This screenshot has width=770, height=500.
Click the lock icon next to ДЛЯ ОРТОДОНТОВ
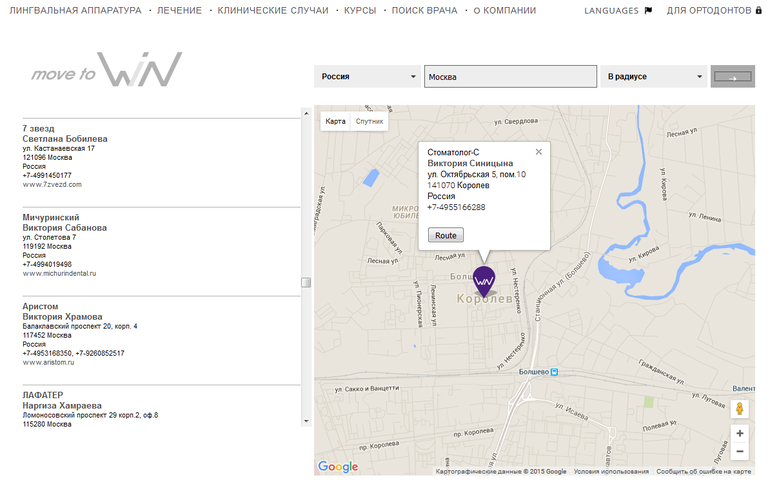[758, 10]
